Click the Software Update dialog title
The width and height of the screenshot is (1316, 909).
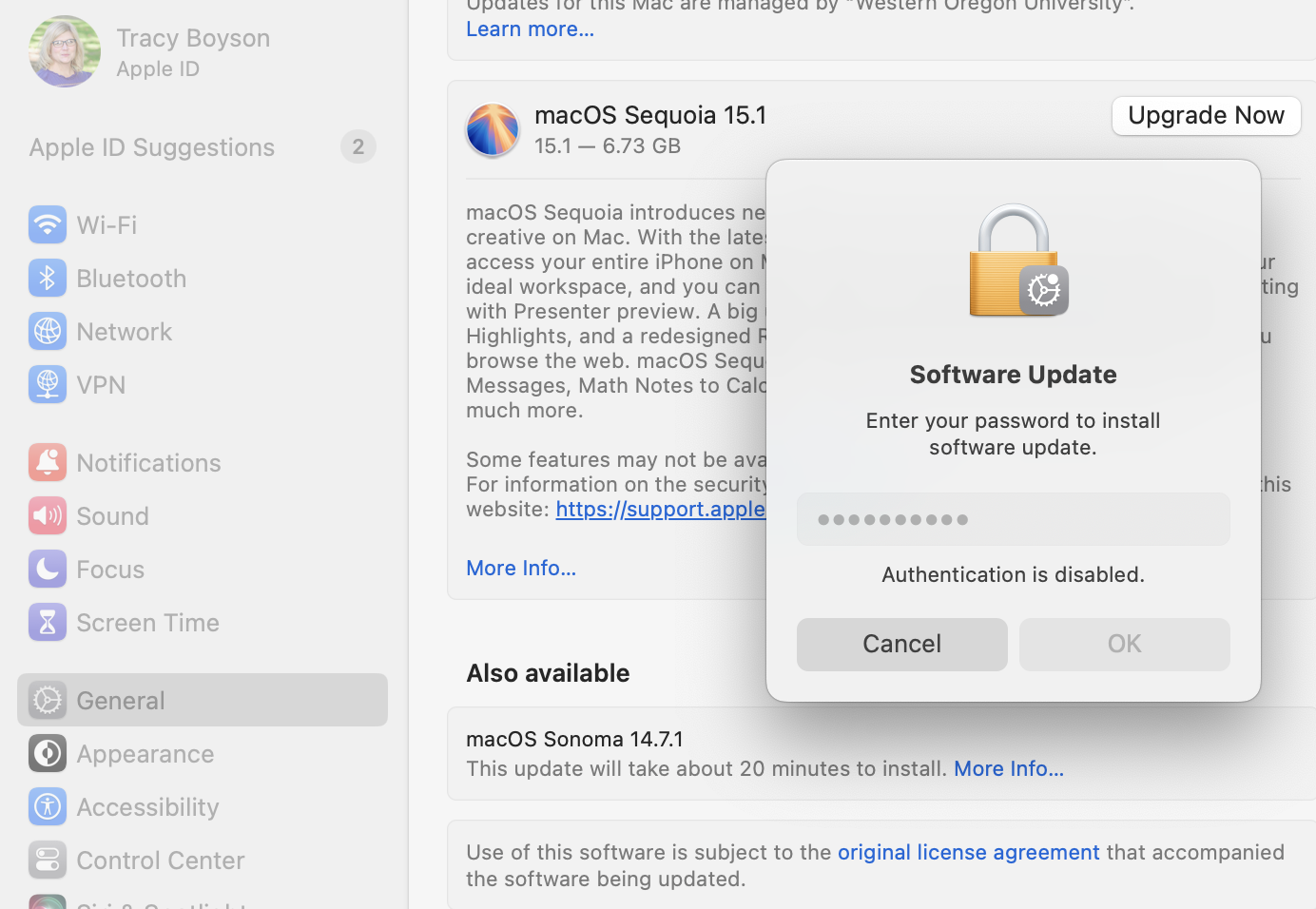[x=1013, y=375]
